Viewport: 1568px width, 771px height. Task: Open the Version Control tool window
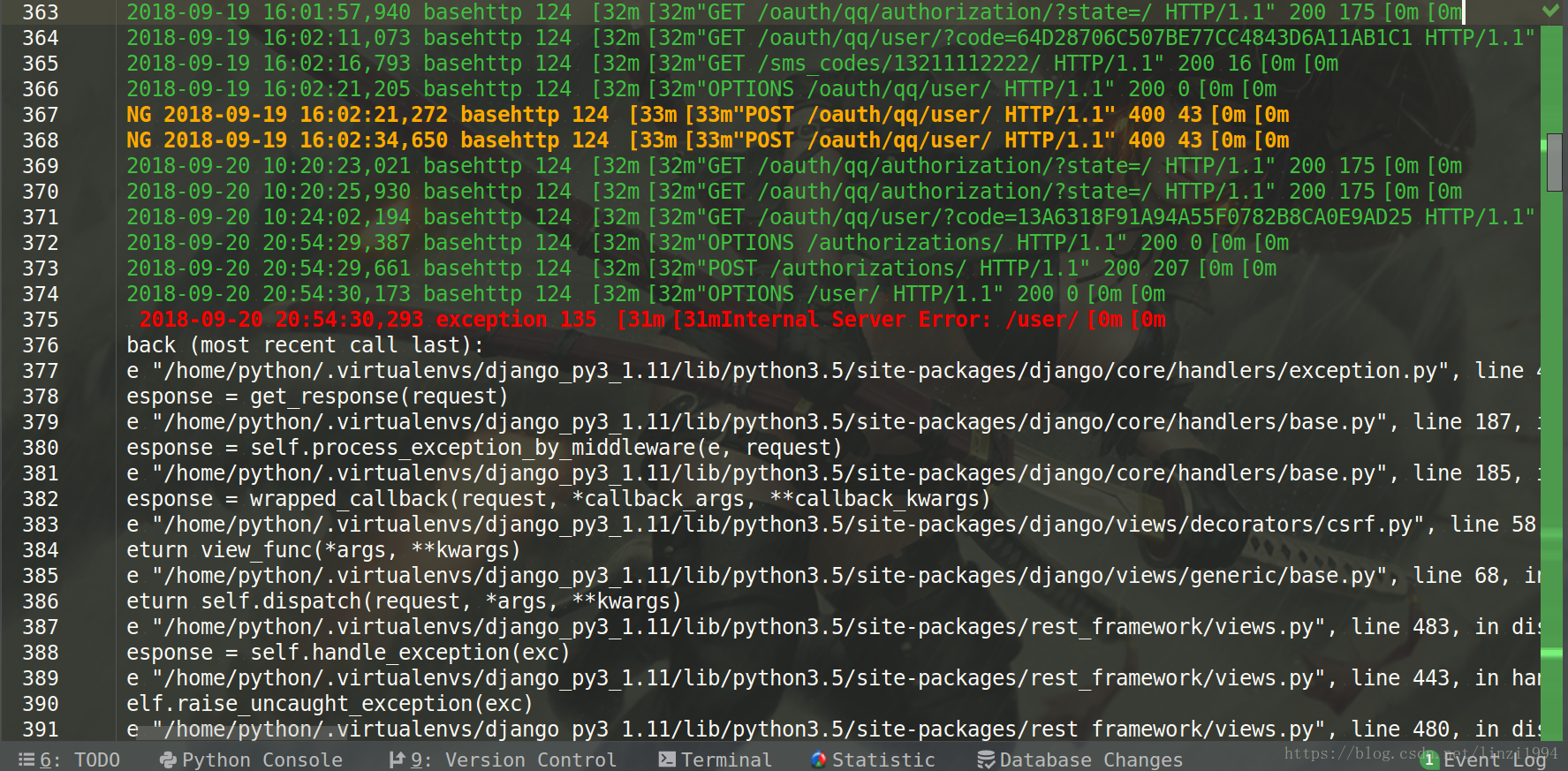(503, 760)
